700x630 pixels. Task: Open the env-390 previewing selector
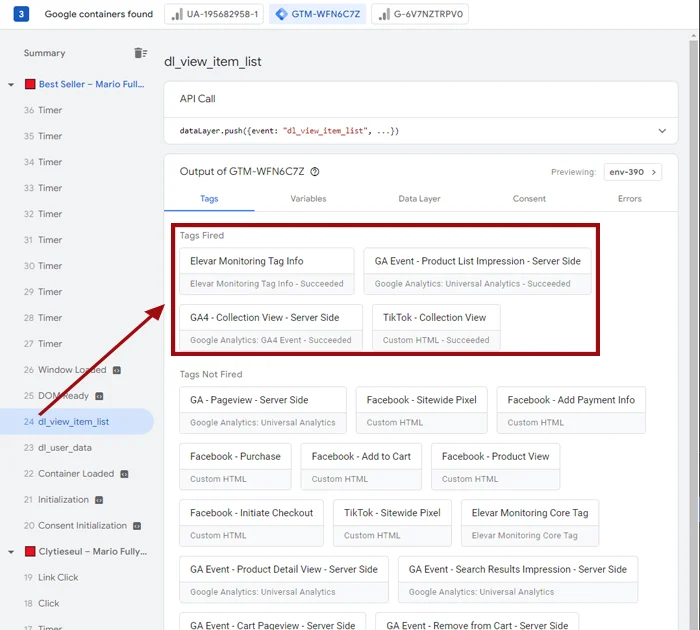point(633,172)
